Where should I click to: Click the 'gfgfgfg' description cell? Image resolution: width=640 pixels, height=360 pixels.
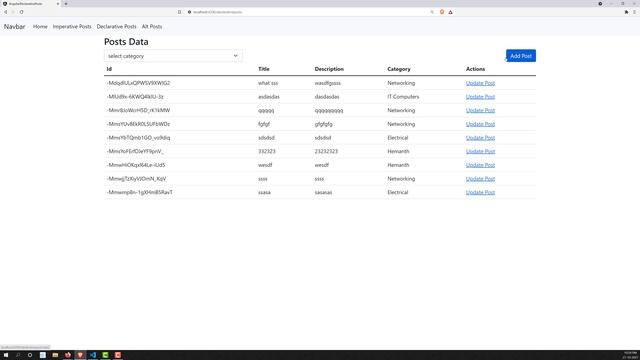pos(324,124)
